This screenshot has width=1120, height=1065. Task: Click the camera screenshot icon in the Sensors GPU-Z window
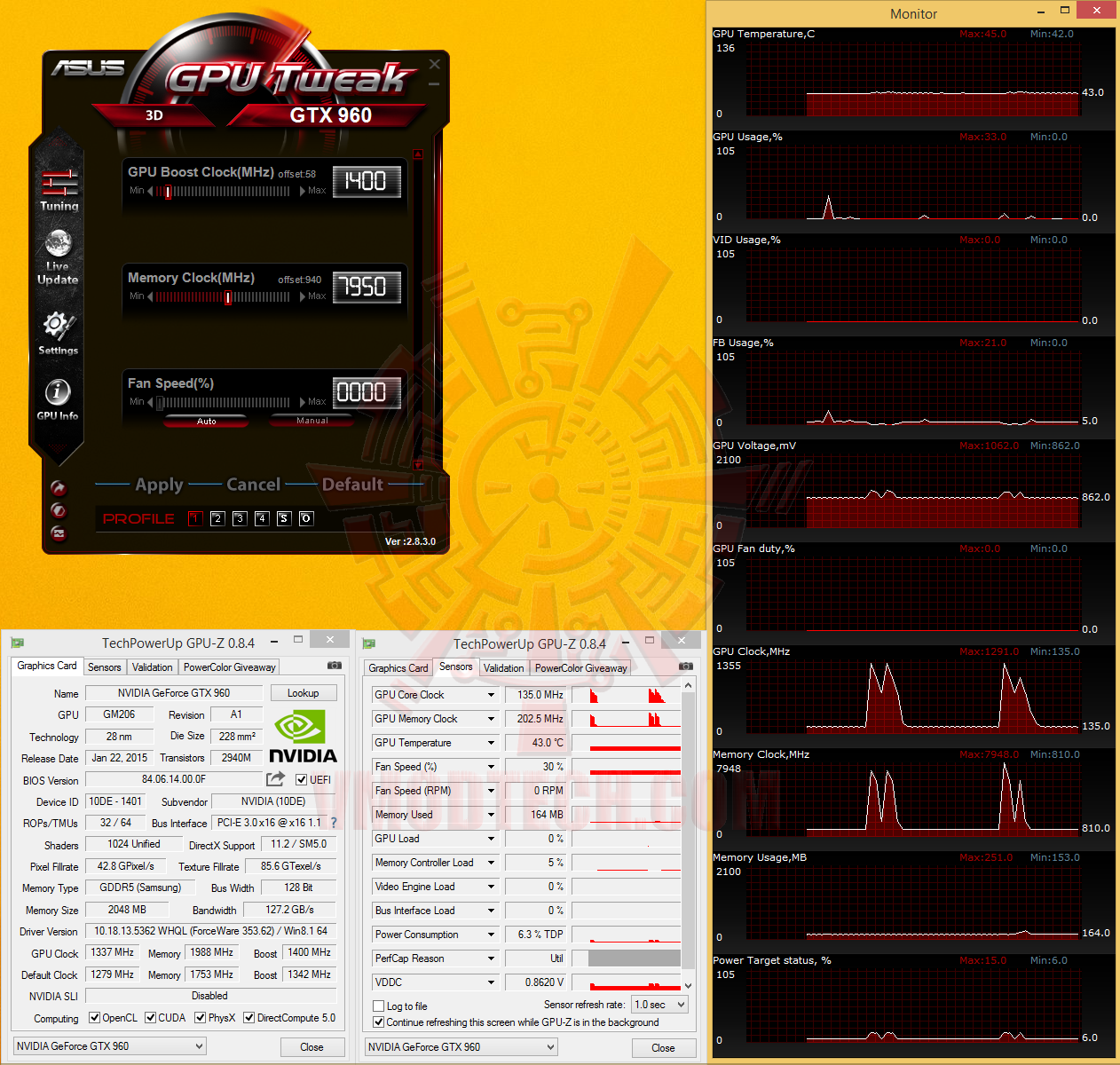pyautogui.click(x=686, y=666)
